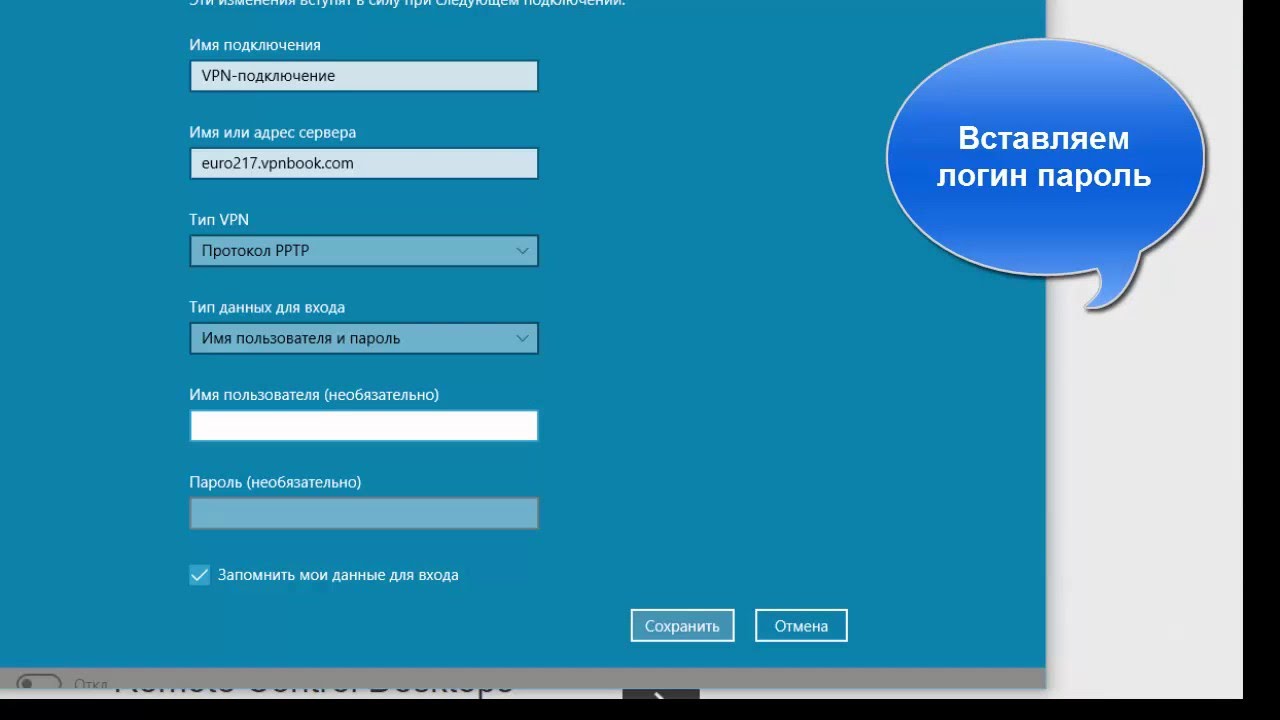Screen dimensions: 1280x720
Task: Click the 'Сохранить' button
Action: coord(682,626)
